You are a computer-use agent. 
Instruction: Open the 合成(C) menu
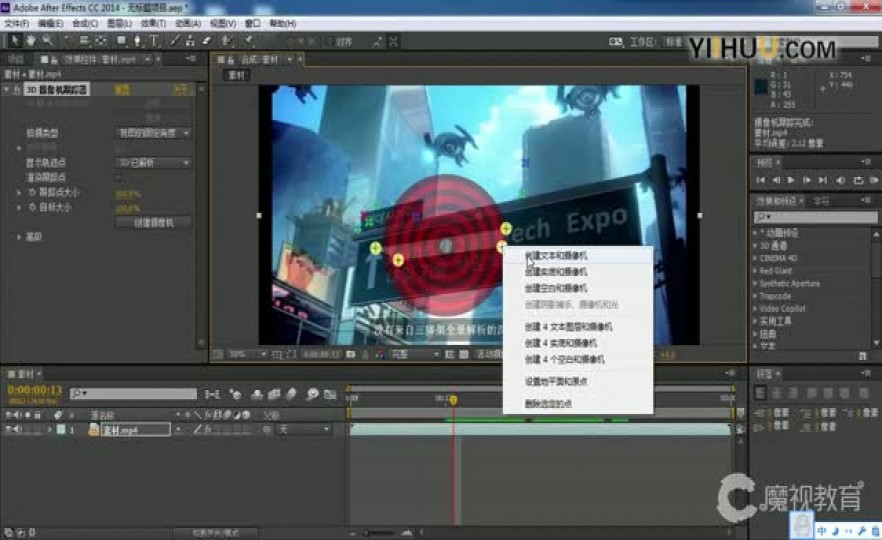85,23
